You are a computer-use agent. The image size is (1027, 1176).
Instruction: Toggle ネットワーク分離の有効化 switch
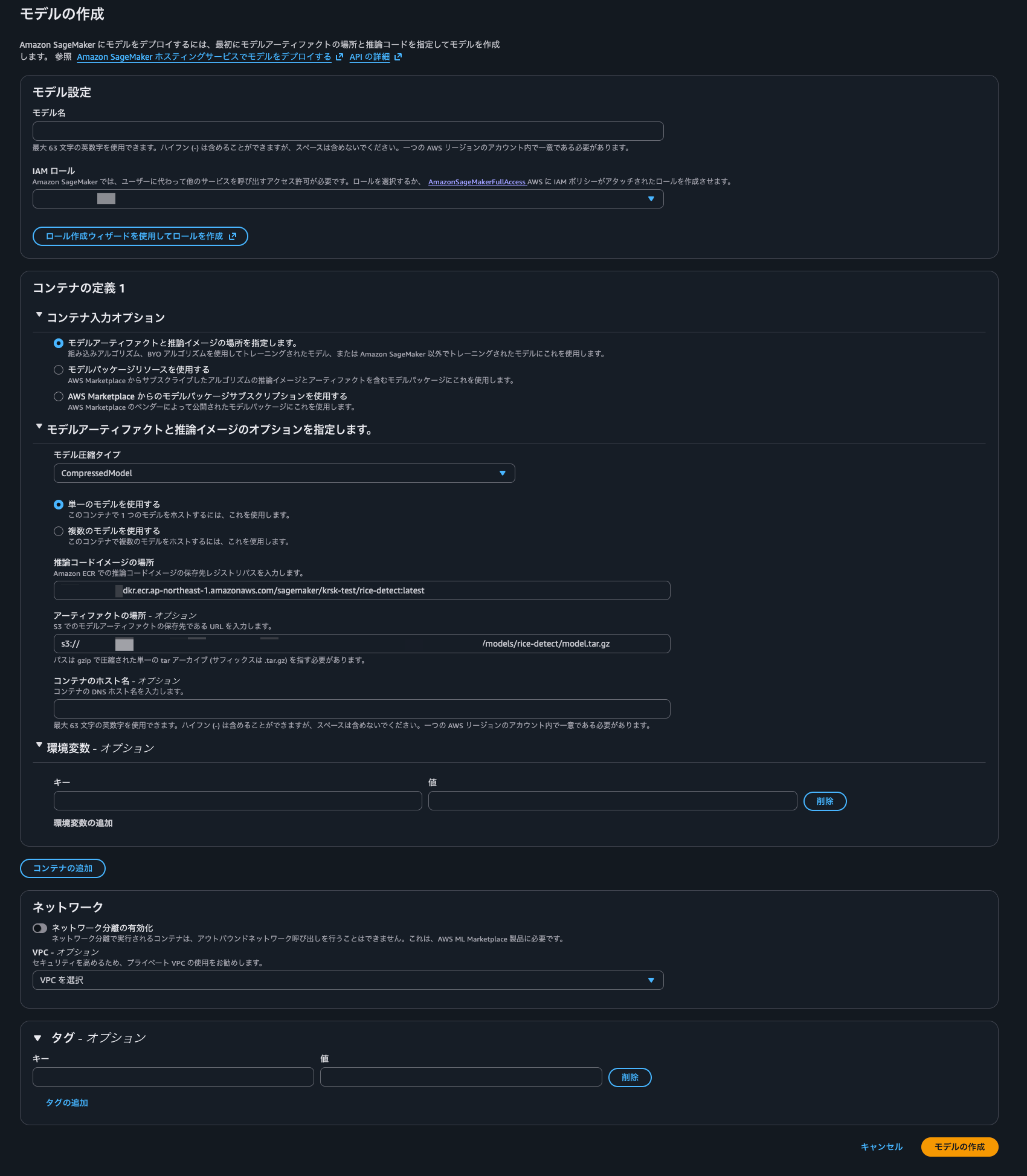pos(40,928)
